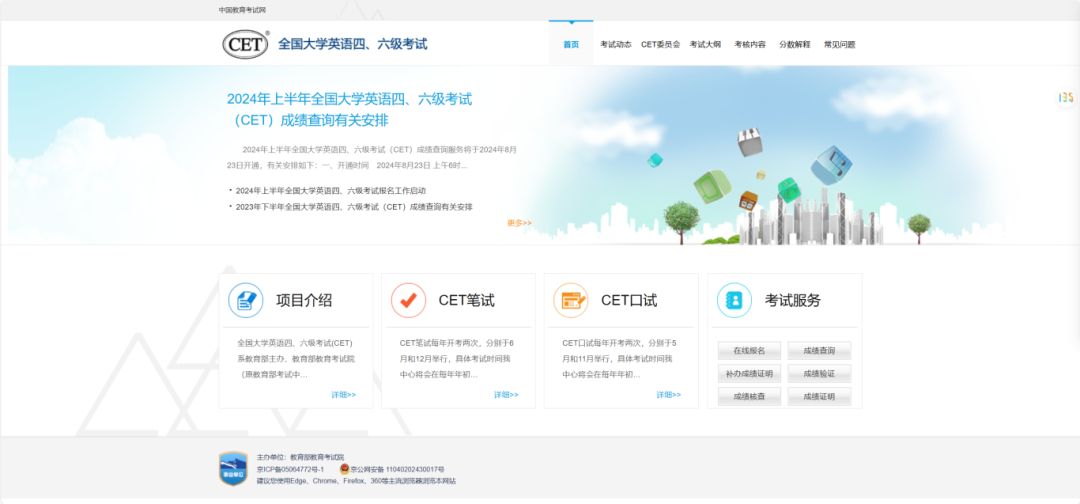Click the 考试服务 card heading
Screen dimensions: 1080x504
(x=793, y=300)
